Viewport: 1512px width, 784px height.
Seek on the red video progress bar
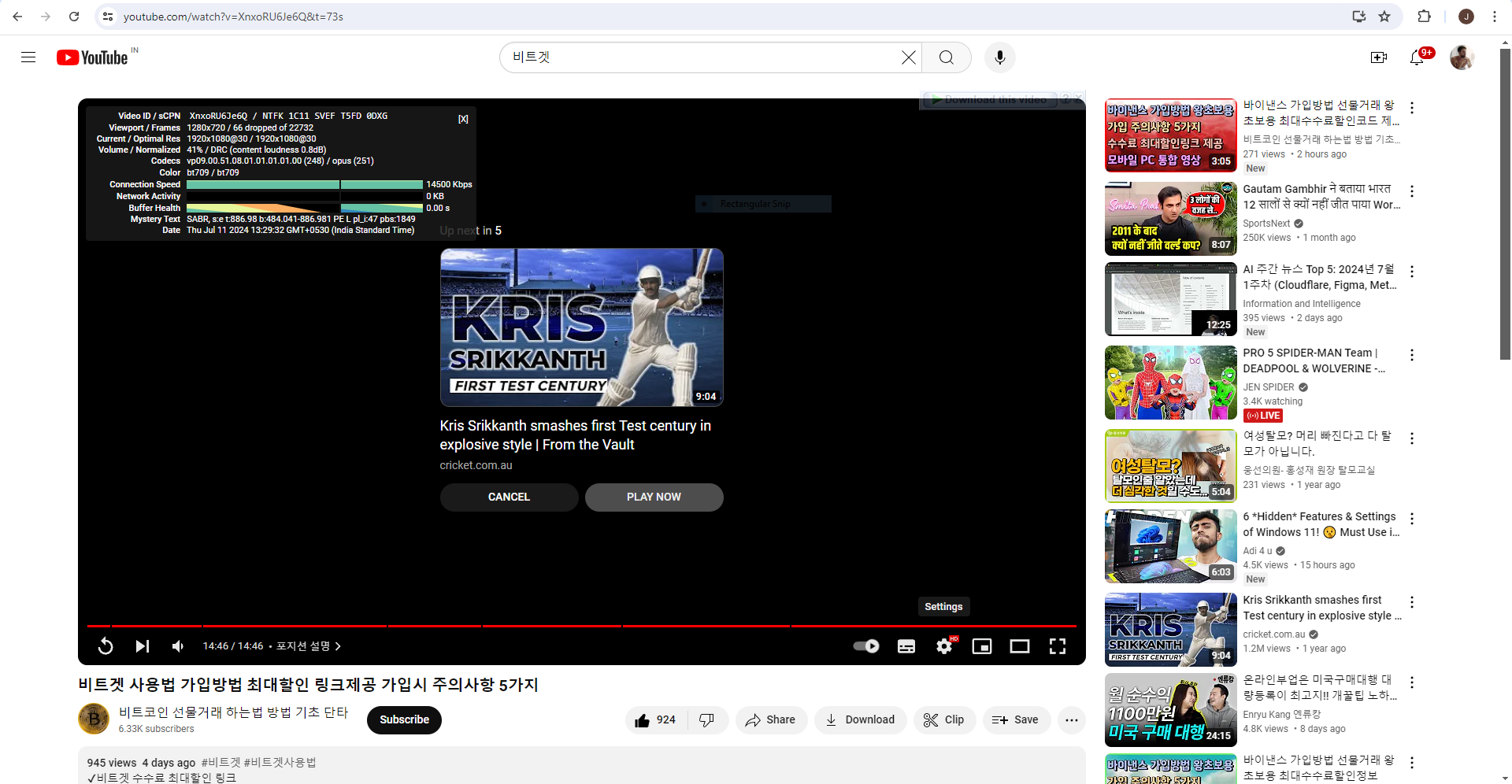pos(581,626)
